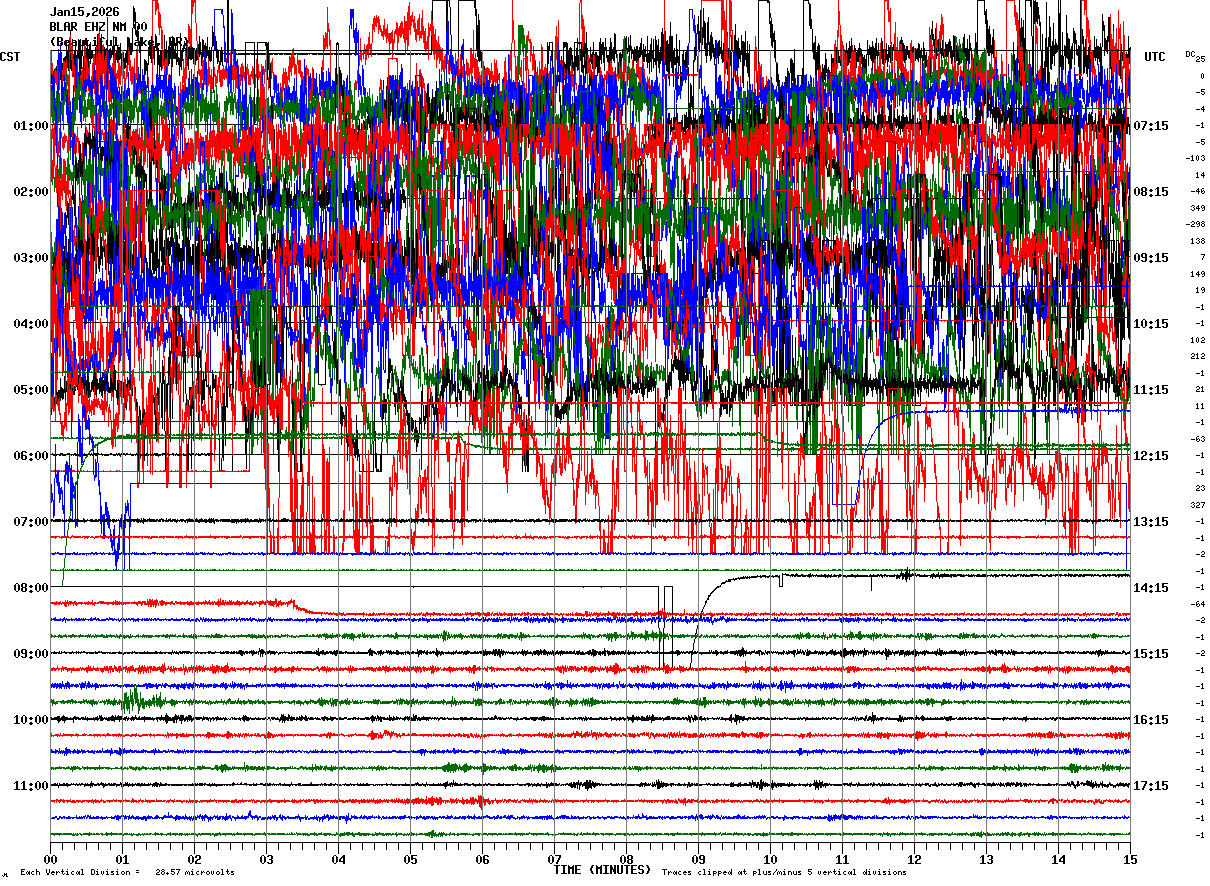Click minute 06 on the time axis

482,859
